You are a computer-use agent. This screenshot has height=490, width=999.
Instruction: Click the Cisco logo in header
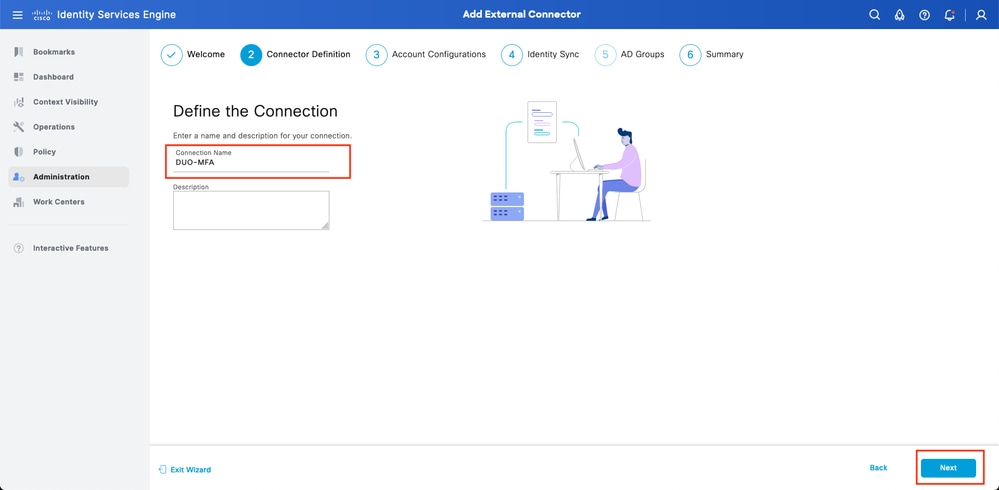tap(41, 15)
